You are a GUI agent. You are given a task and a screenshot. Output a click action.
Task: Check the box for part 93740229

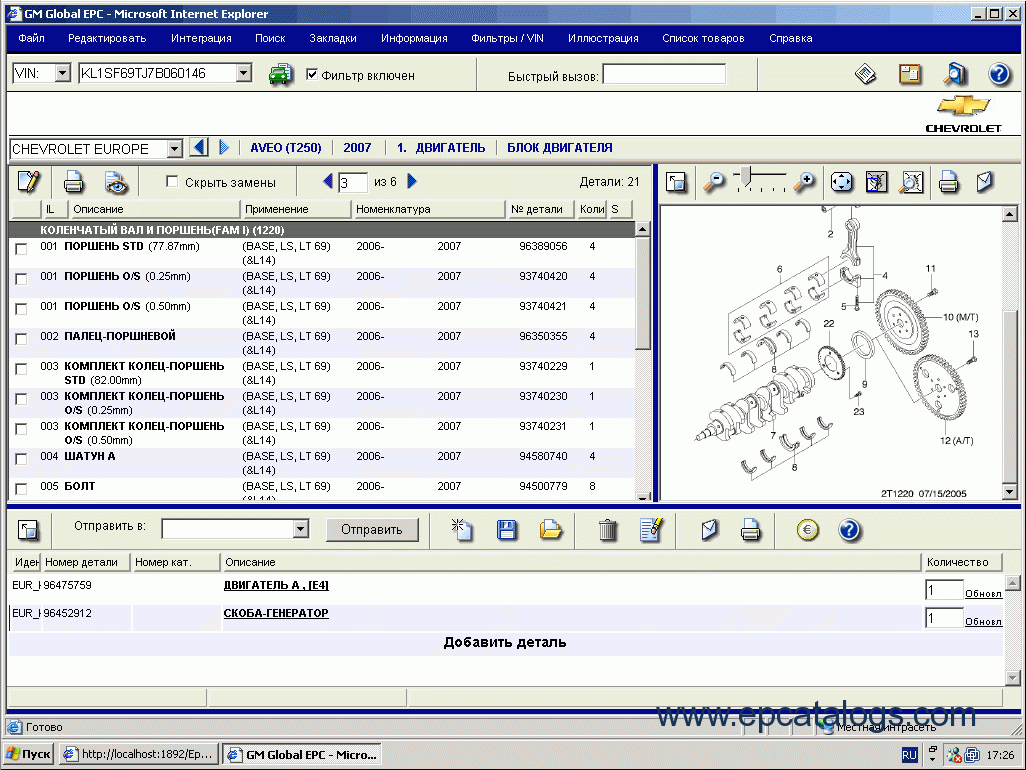pos(22,369)
